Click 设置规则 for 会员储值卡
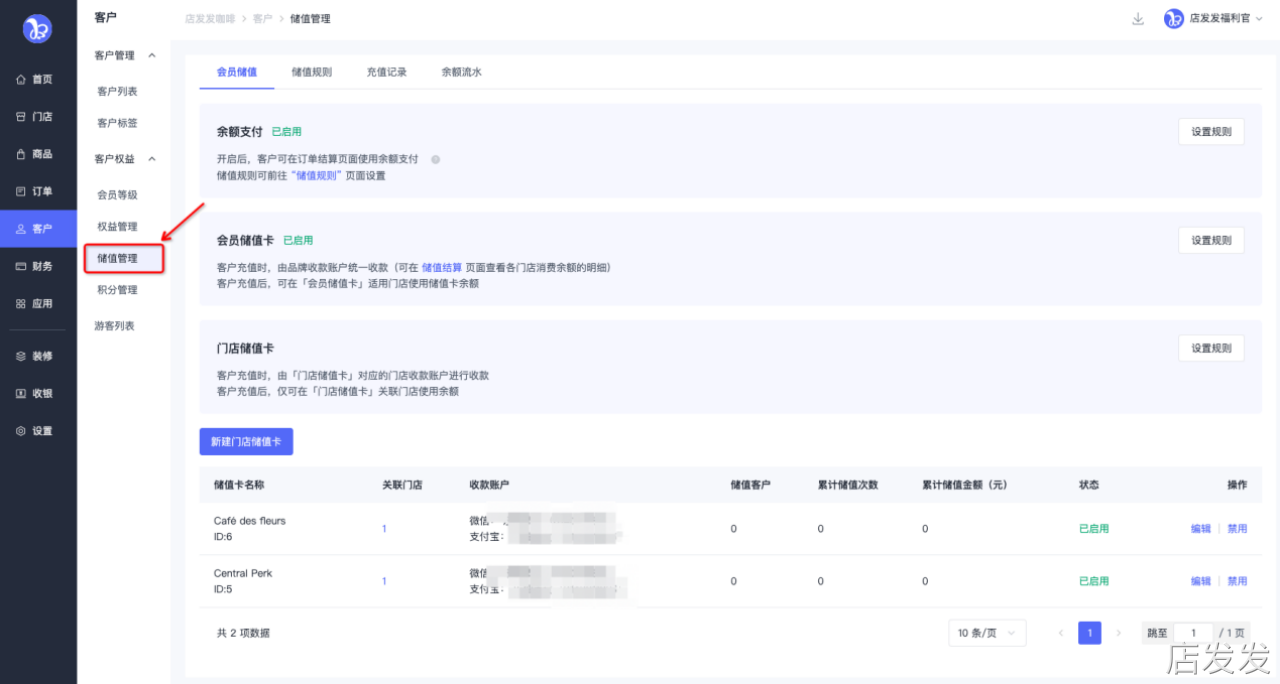This screenshot has height=684, width=1280. (x=1211, y=240)
